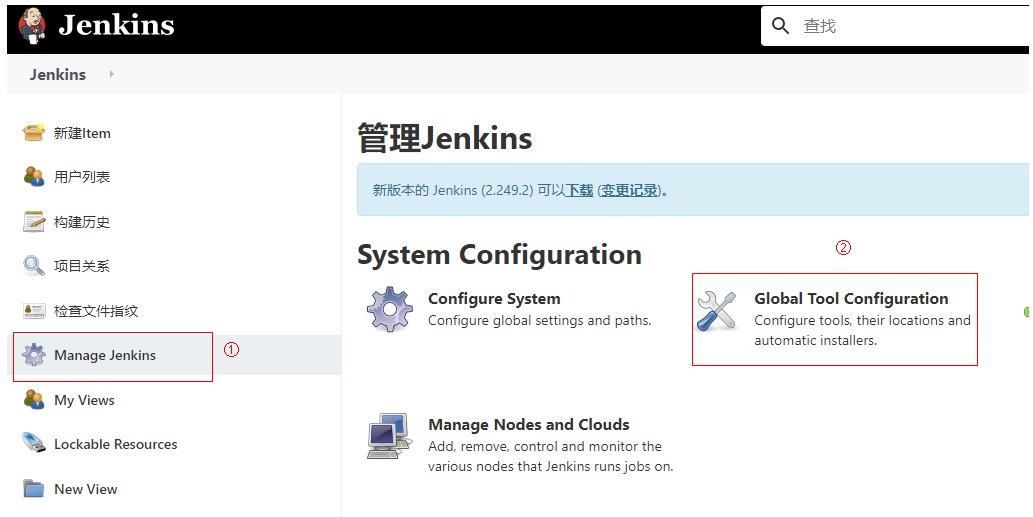Click the Jenkins title in header
This screenshot has height=517, width=1033.
(117, 26)
